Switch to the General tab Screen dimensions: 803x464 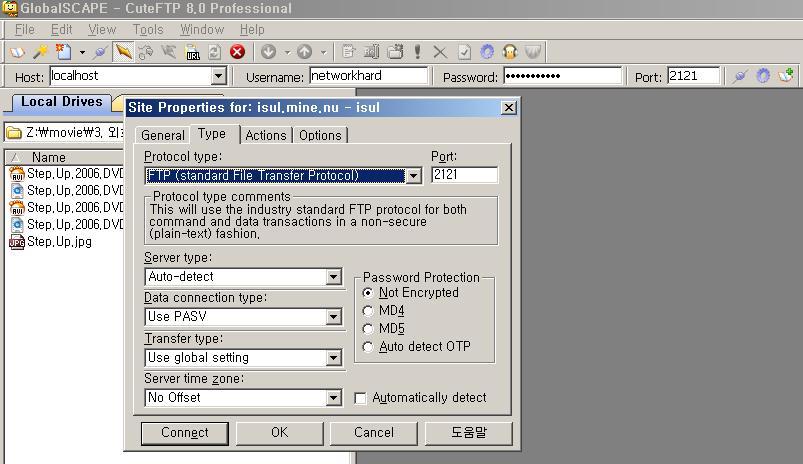(163, 135)
